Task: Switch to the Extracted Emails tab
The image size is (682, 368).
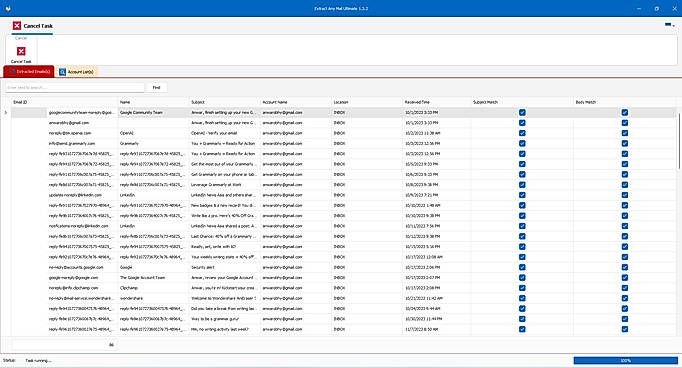Action: click(29, 72)
